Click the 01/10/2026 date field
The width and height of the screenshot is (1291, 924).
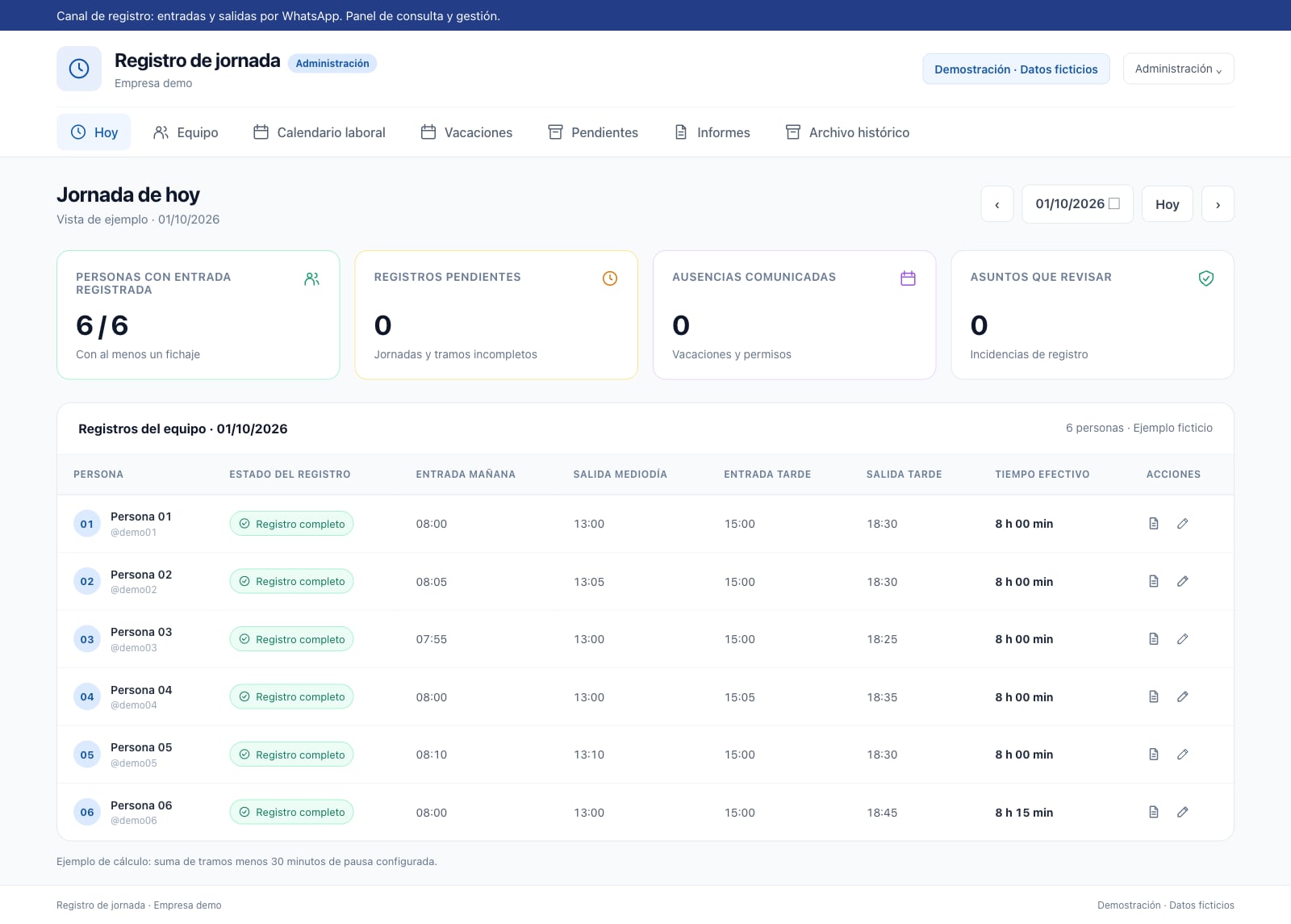point(1077,204)
